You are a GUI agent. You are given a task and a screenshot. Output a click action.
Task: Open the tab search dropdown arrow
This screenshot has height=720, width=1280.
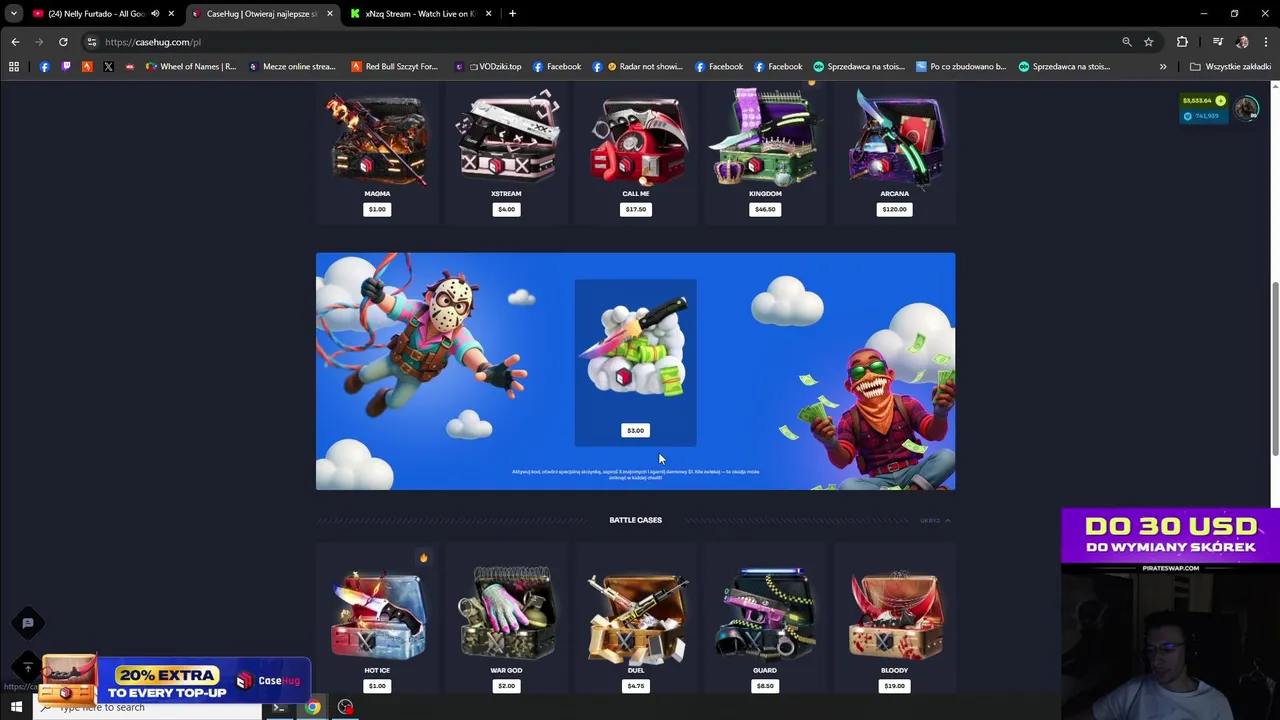[14, 14]
